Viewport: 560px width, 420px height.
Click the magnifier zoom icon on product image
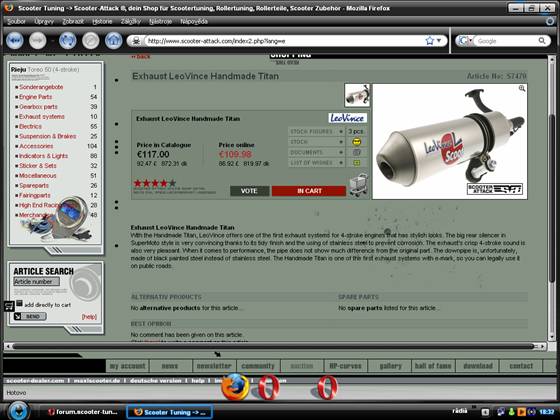coord(522,88)
